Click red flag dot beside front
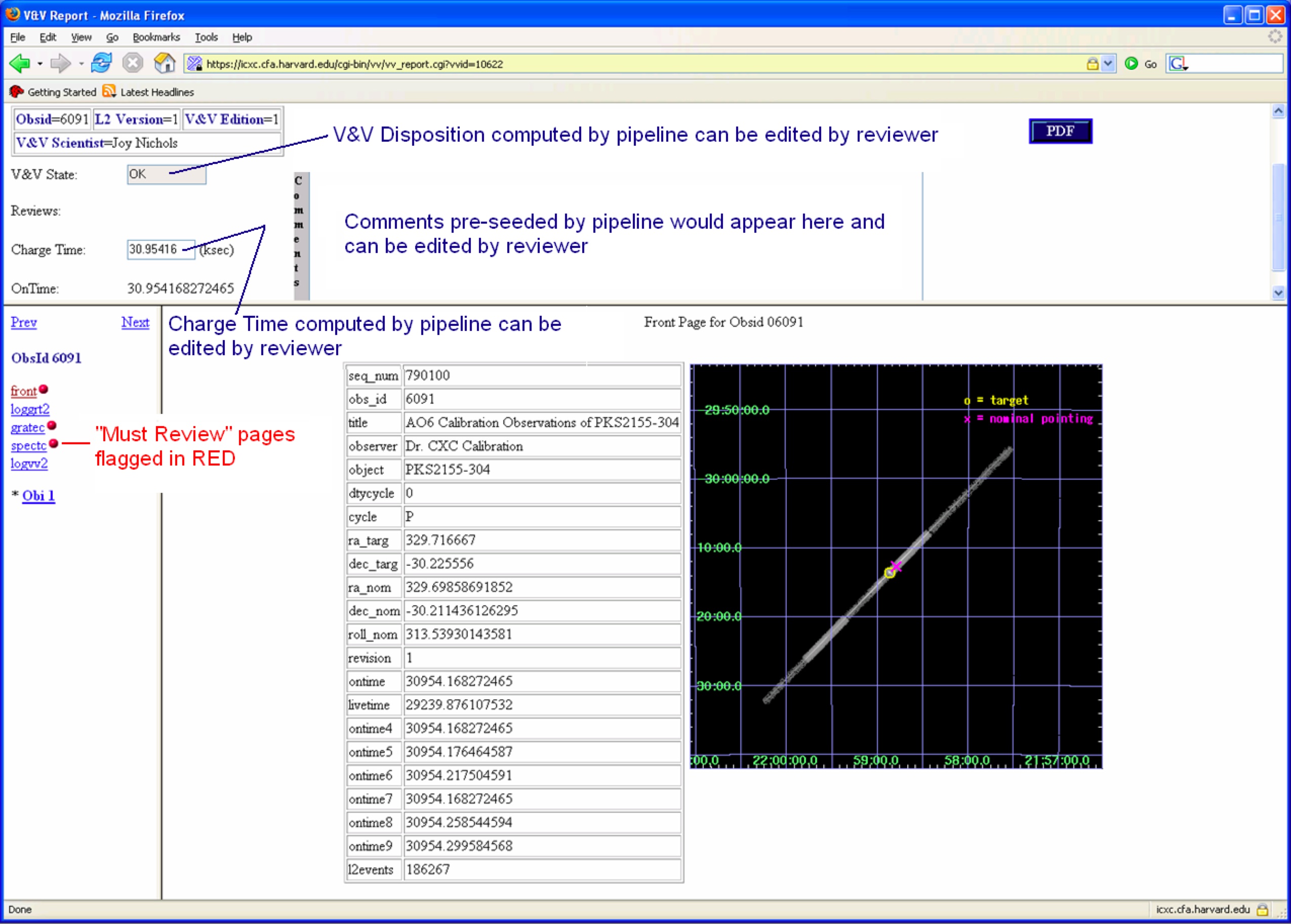The image size is (1291, 924). tap(44, 389)
